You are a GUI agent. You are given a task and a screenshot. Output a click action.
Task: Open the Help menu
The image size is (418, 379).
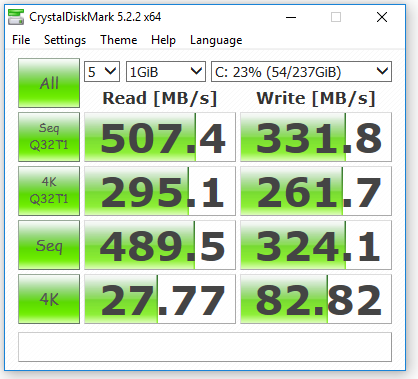163,40
